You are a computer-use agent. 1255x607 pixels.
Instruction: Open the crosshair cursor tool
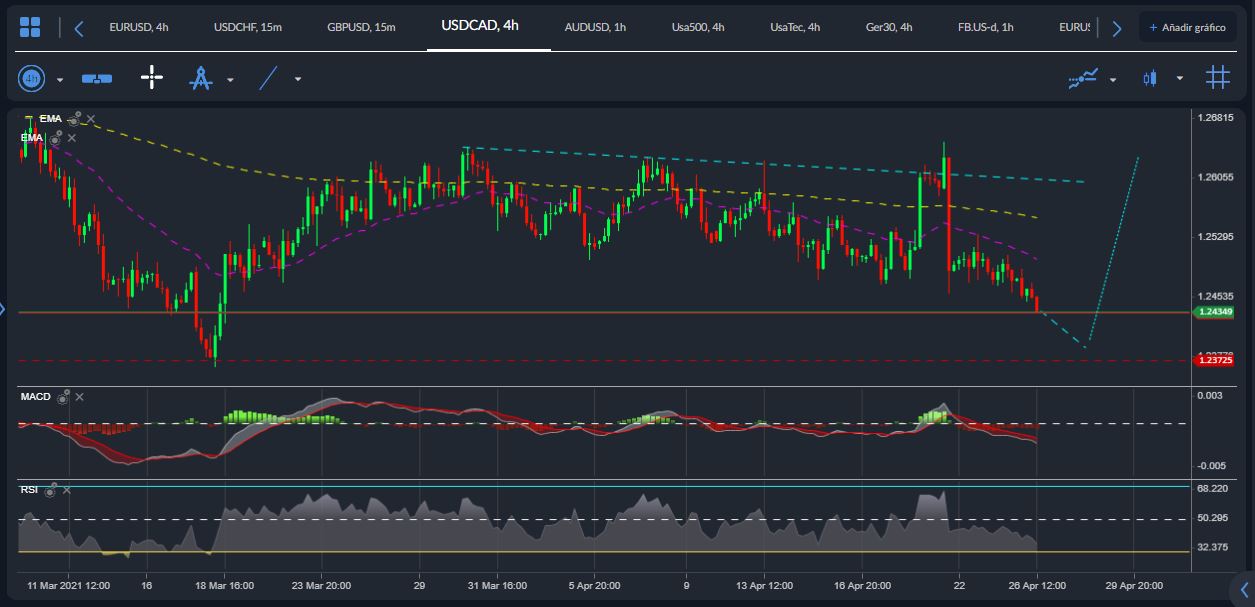point(151,77)
